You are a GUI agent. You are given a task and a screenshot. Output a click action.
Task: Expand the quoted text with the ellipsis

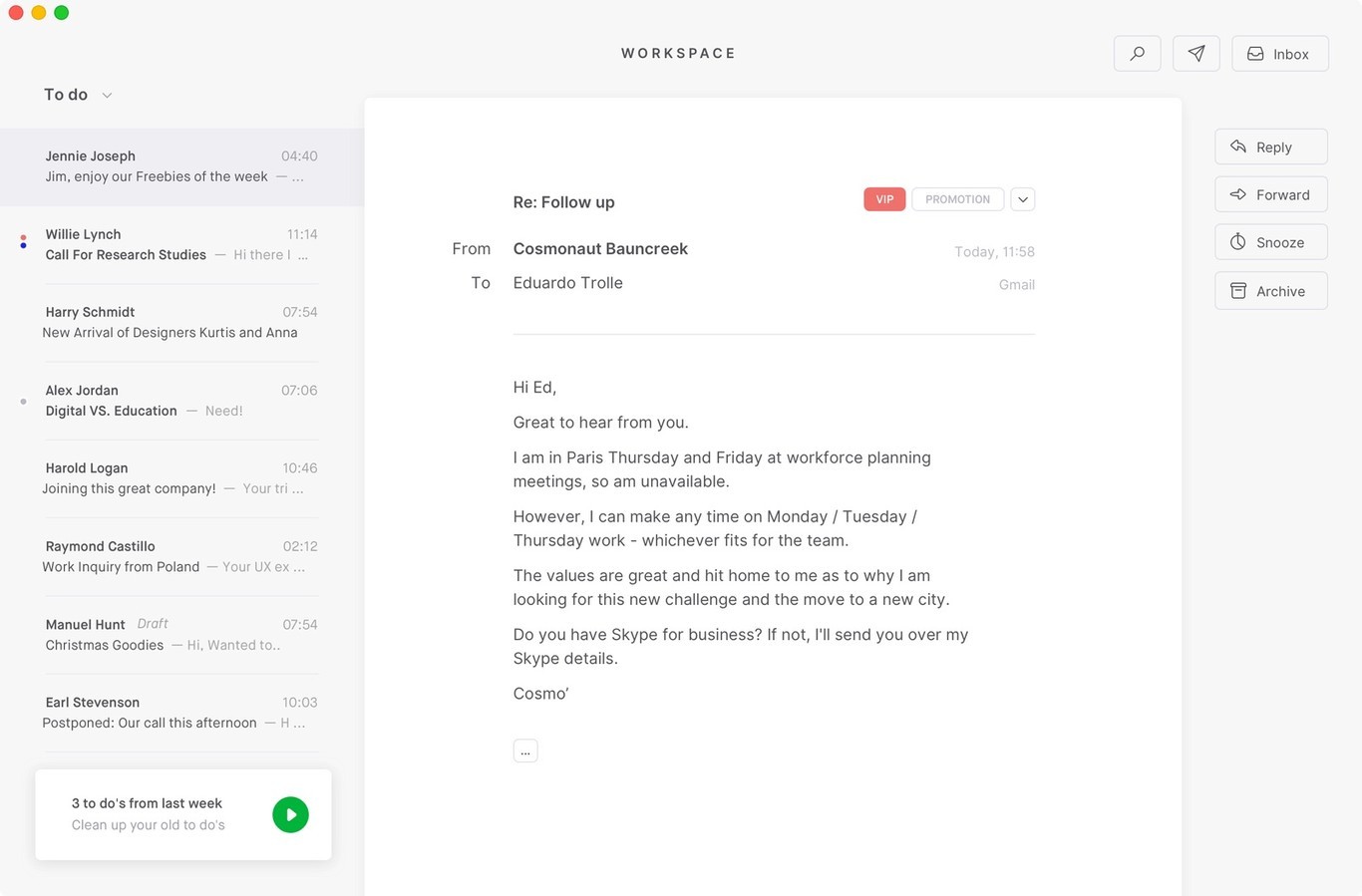click(x=525, y=749)
